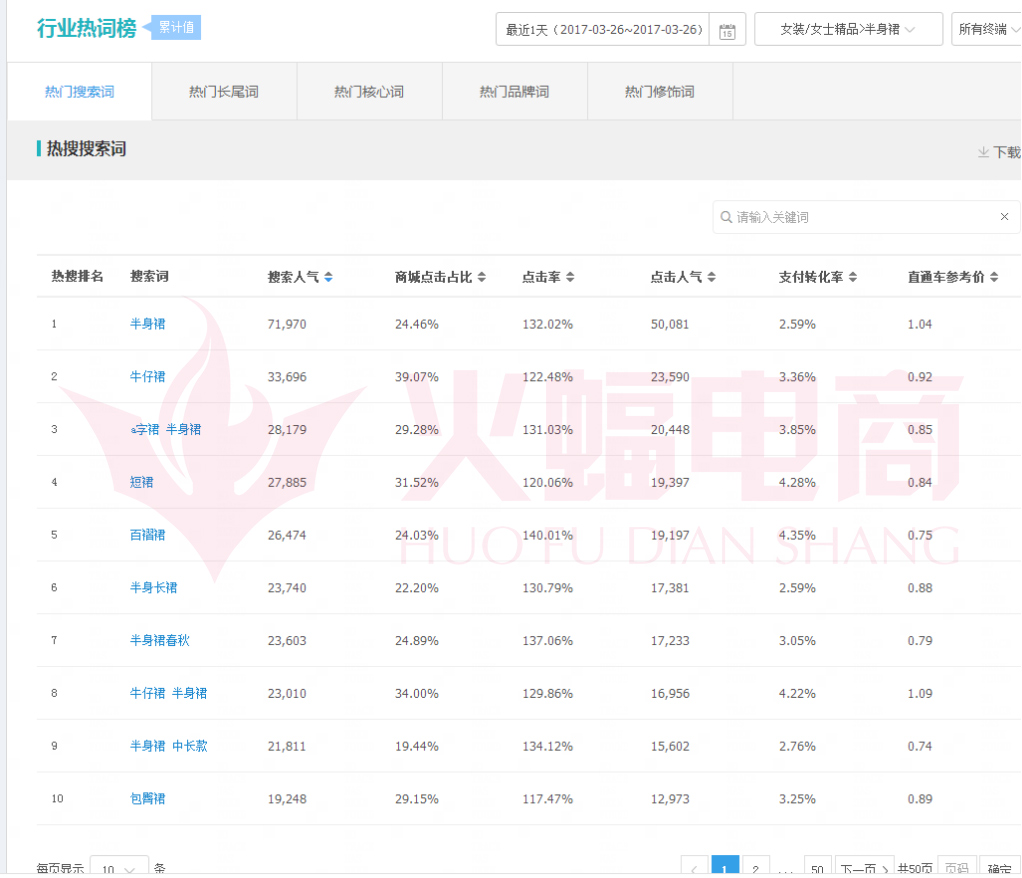Sort by 商城点击占比 arrows

482,277
